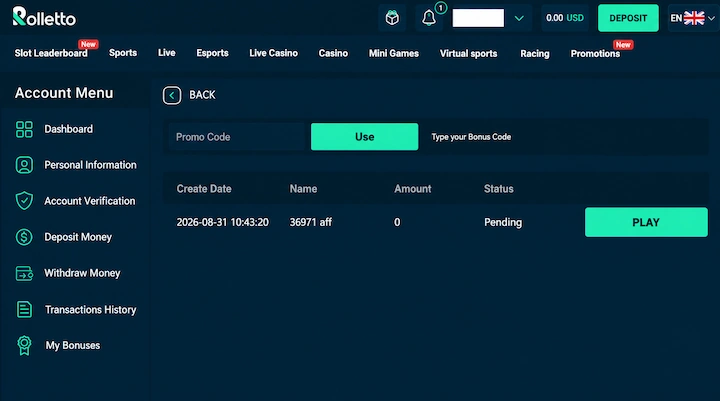Click the back arrow icon
The height and width of the screenshot is (401, 720).
172,95
